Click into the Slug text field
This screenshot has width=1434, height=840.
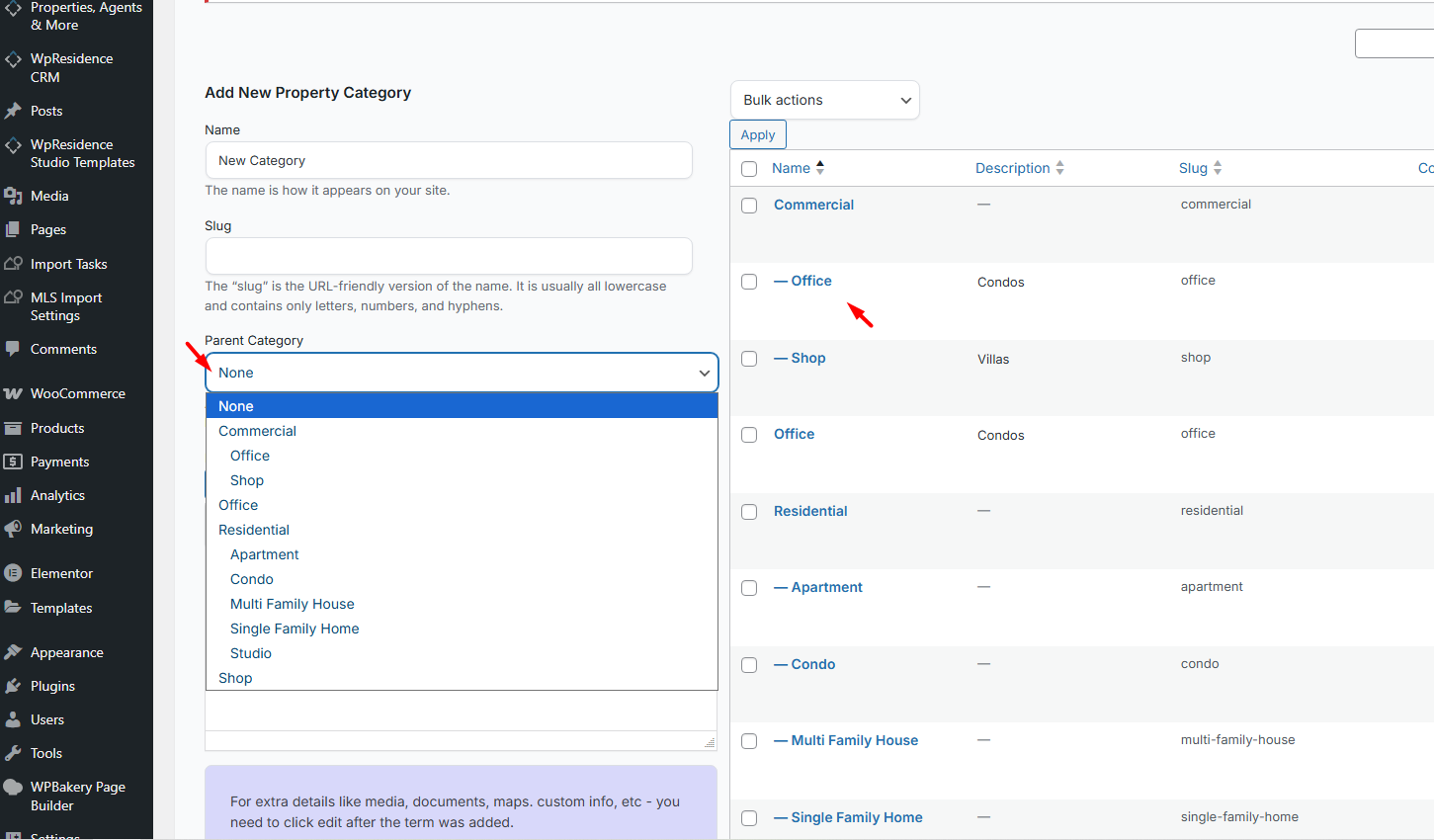coord(449,256)
